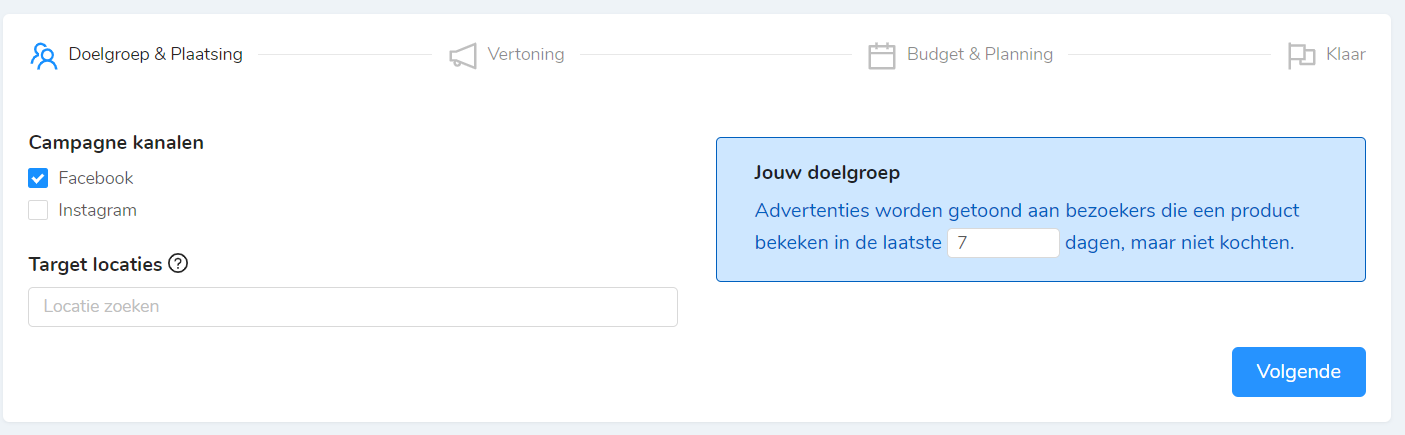
Task: Jump to the Klaar step label
Action: (1345, 54)
